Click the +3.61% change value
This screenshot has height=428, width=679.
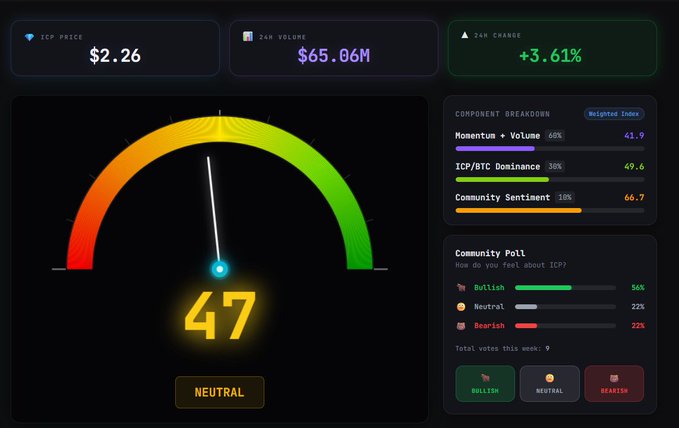(x=550, y=55)
